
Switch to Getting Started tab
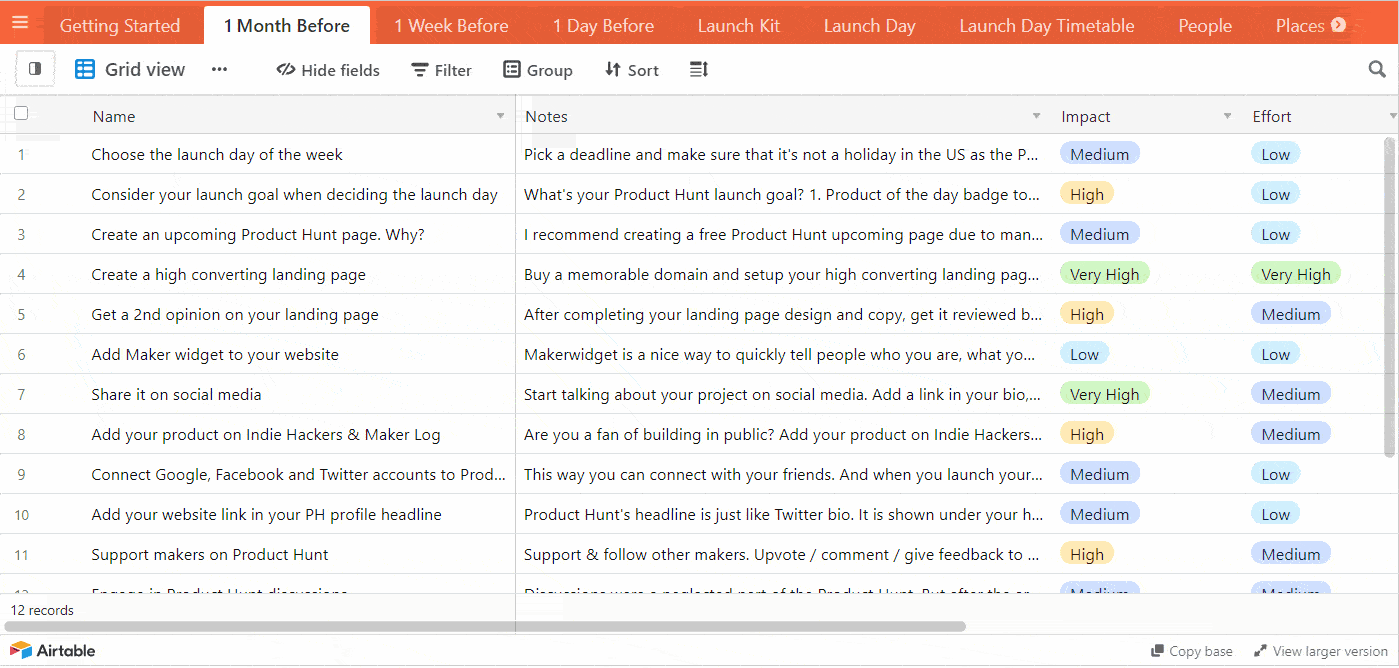pos(120,26)
